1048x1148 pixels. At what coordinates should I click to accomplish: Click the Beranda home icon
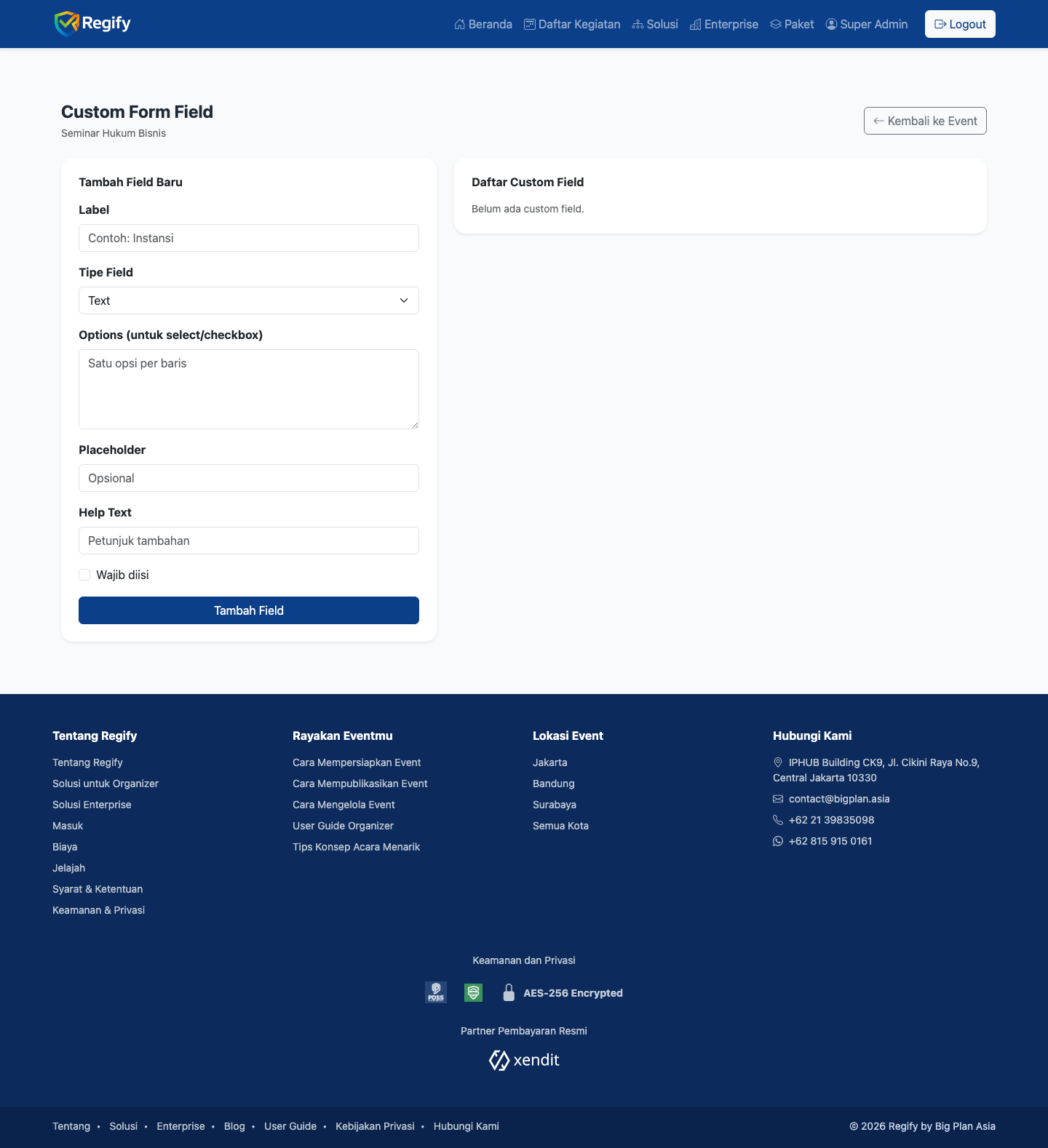tap(460, 24)
